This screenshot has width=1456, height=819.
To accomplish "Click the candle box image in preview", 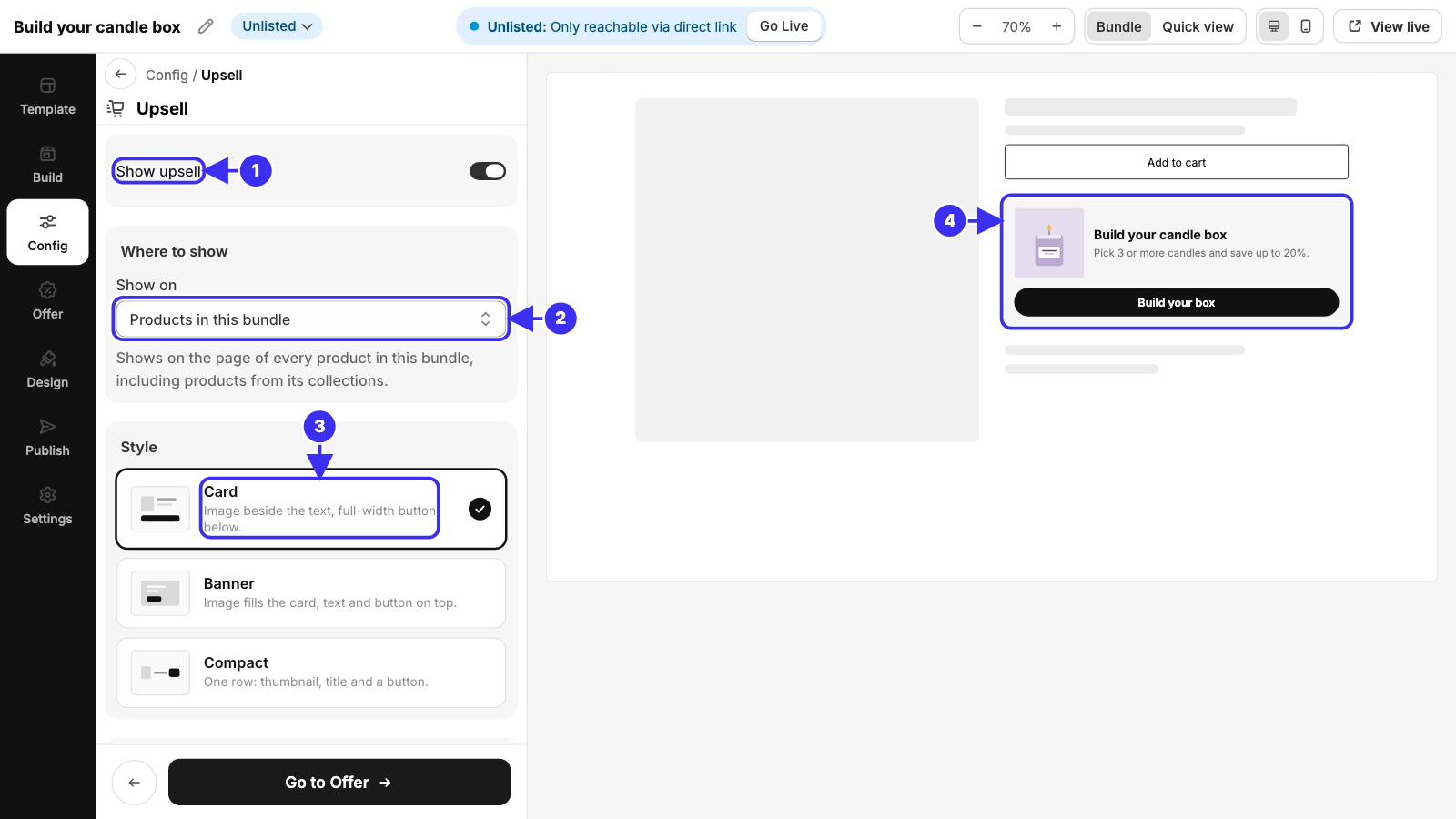I will [x=1049, y=243].
